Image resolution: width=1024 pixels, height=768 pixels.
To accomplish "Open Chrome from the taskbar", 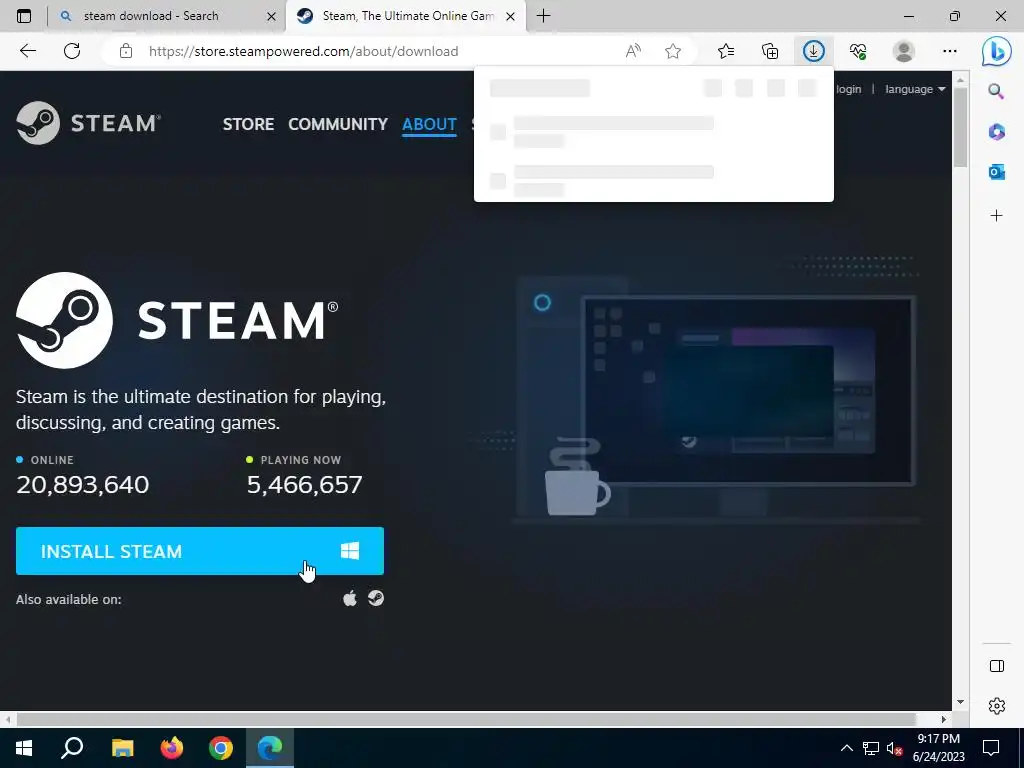I will (221, 748).
